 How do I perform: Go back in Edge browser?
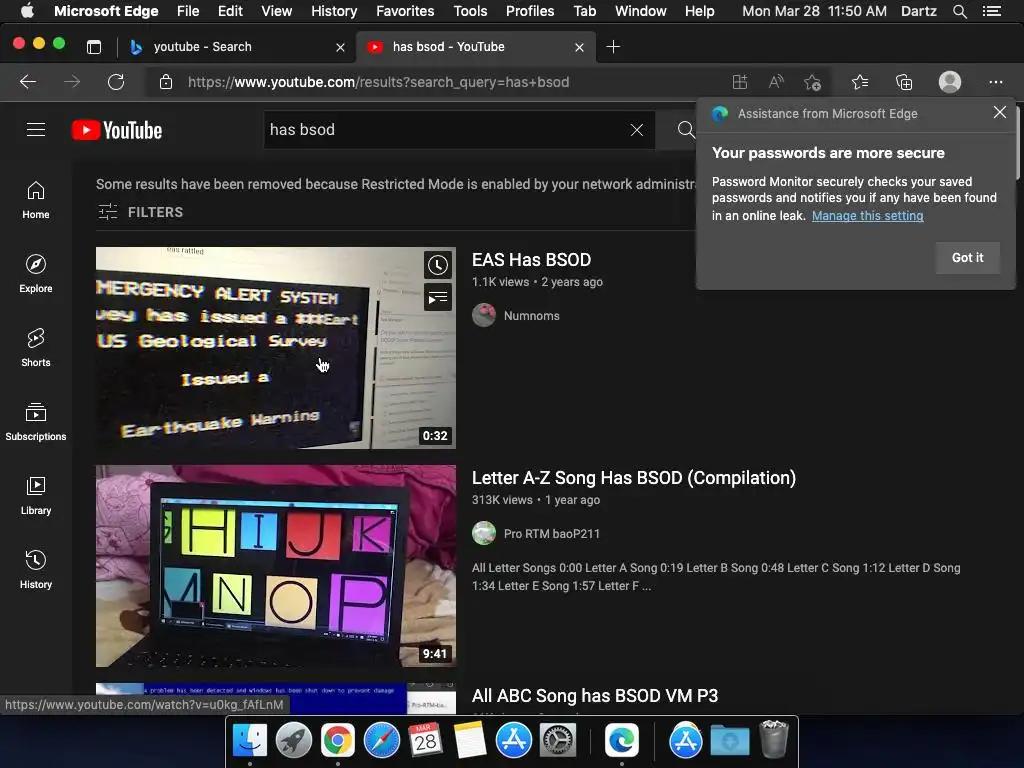coord(28,82)
